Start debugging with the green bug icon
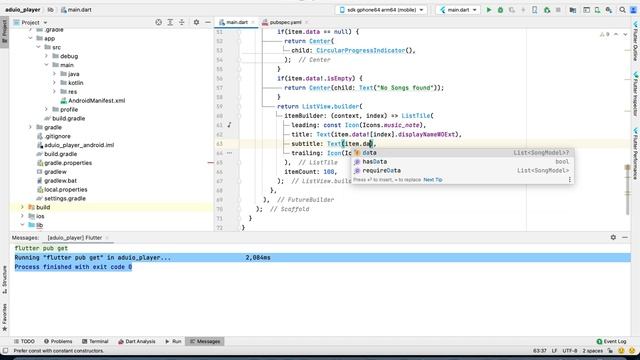This screenshot has height=360, width=640. click(500, 10)
